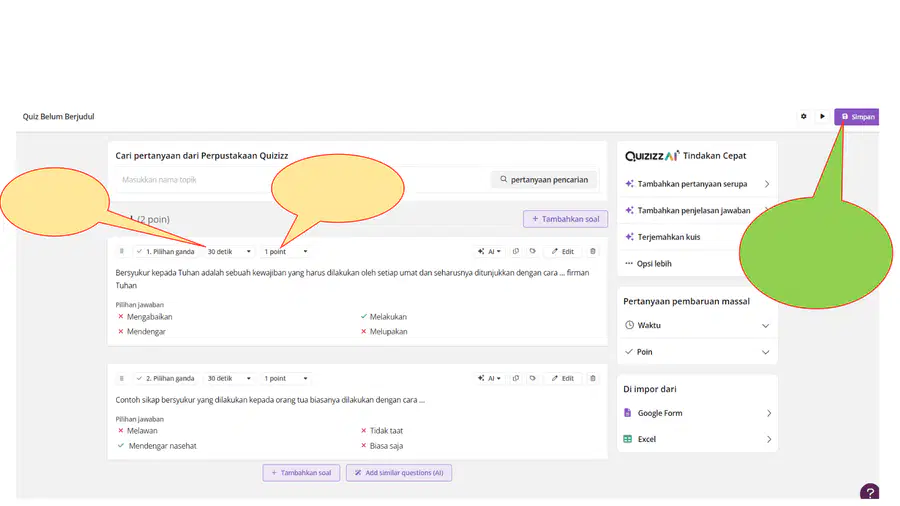Click tag icon on question 2
Image resolution: width=900 pixels, height=506 pixels.
pyautogui.click(x=533, y=378)
